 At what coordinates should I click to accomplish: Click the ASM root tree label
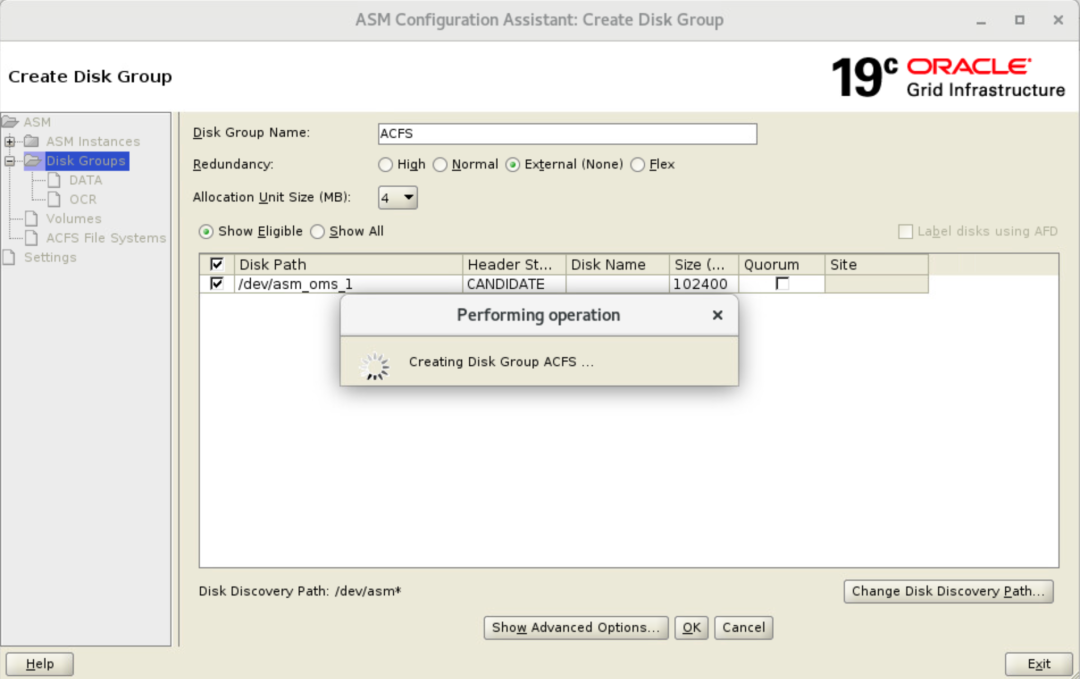click(x=37, y=122)
